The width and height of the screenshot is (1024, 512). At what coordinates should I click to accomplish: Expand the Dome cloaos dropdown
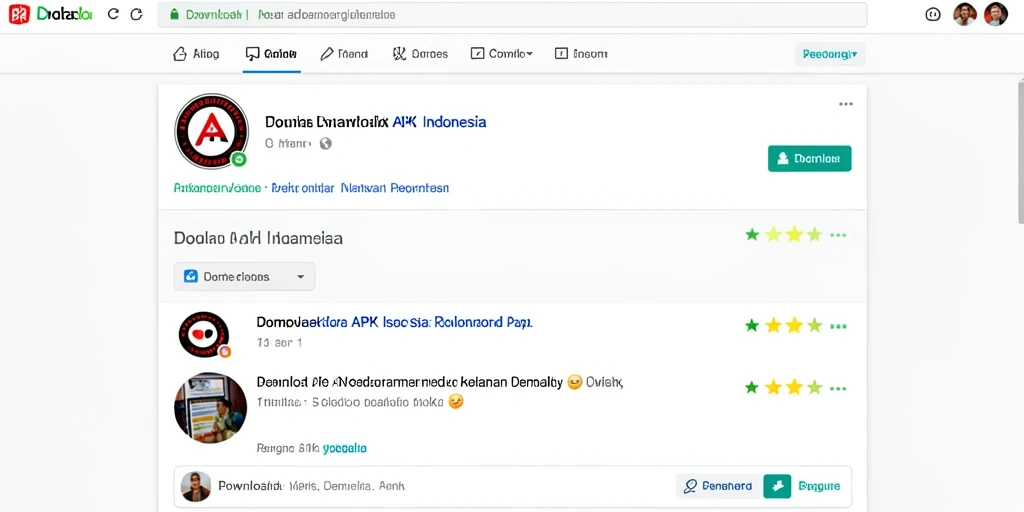[244, 276]
